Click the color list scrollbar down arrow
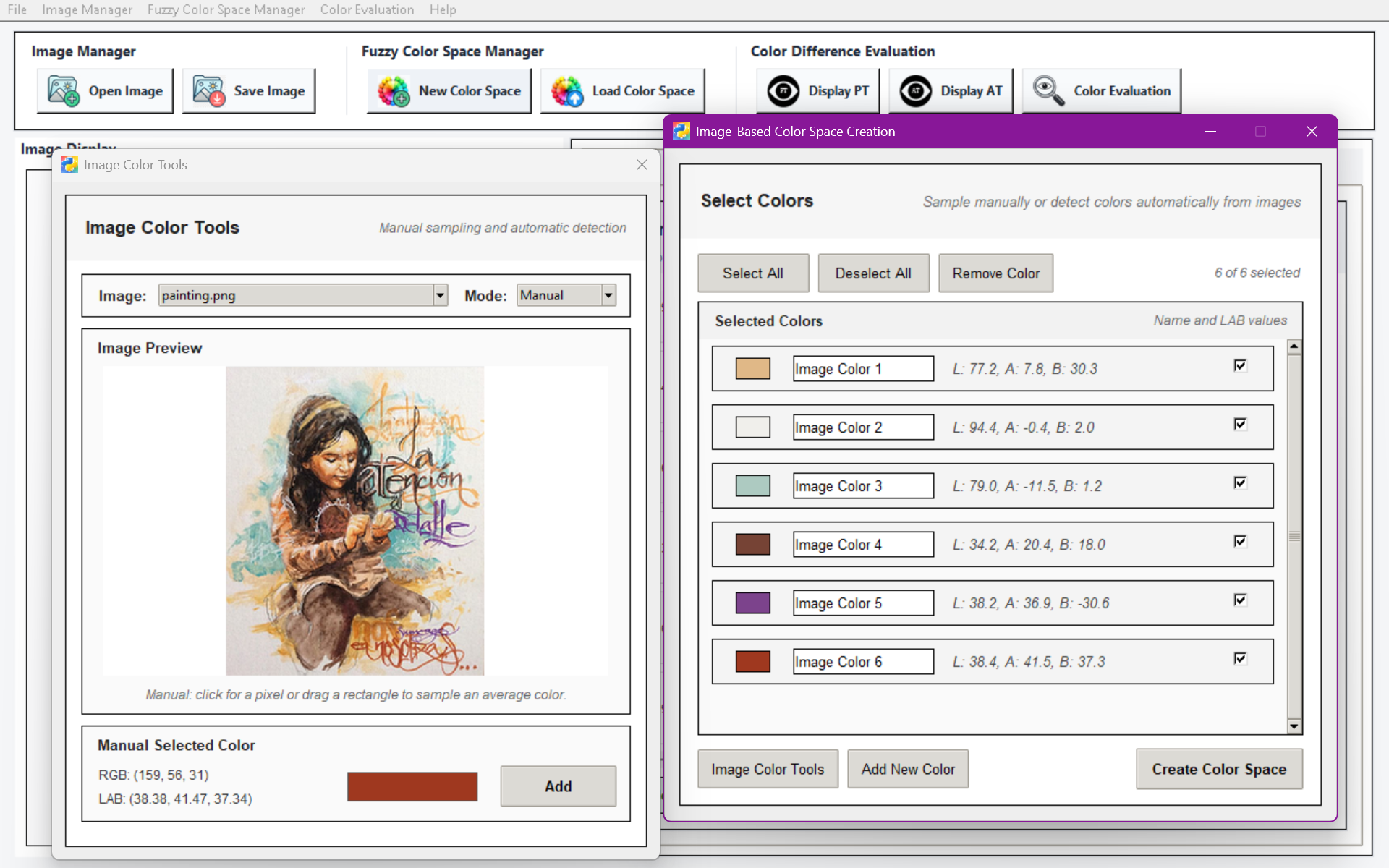The image size is (1389, 868). 1294,726
